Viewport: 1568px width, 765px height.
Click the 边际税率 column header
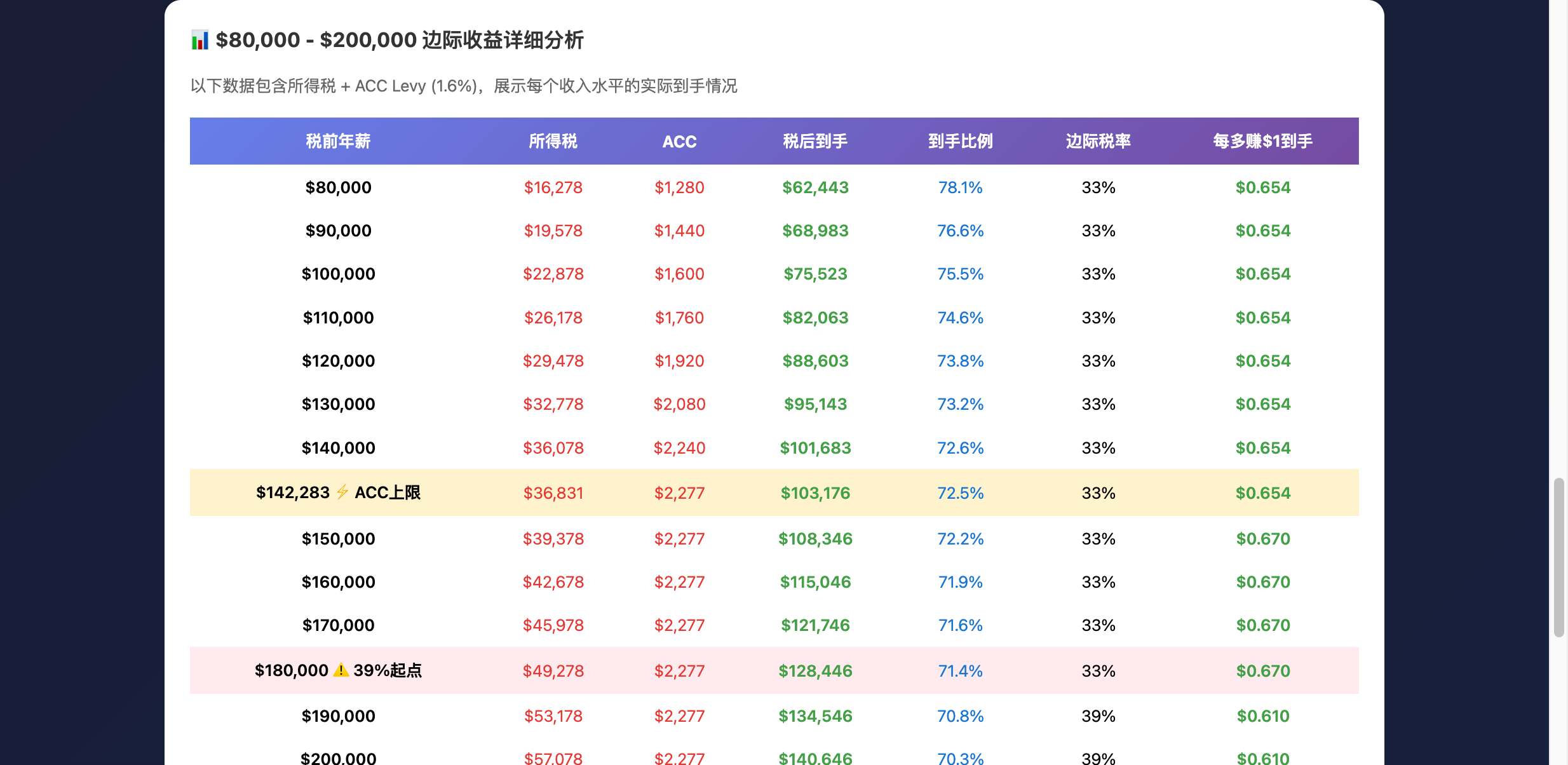[1098, 141]
